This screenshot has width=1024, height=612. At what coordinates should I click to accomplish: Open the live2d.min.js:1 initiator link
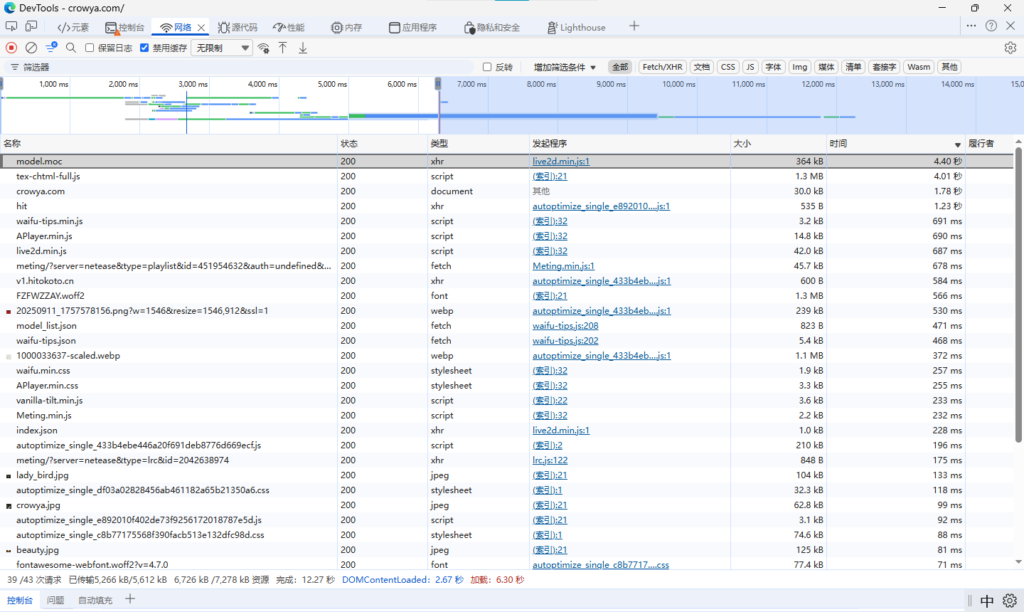coord(560,161)
